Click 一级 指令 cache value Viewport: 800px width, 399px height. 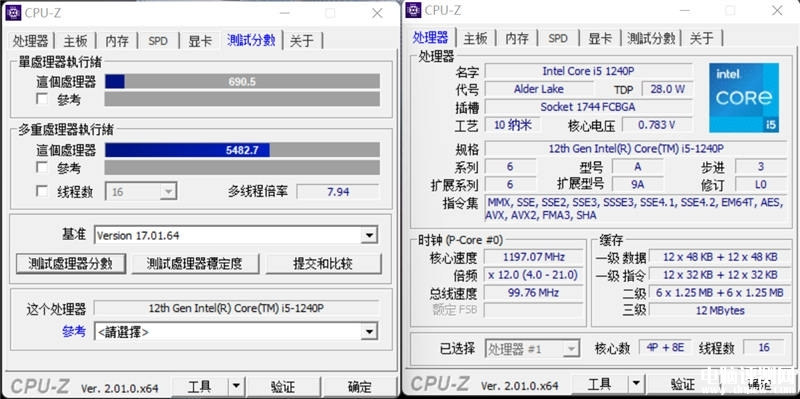pyautogui.click(x=720, y=275)
